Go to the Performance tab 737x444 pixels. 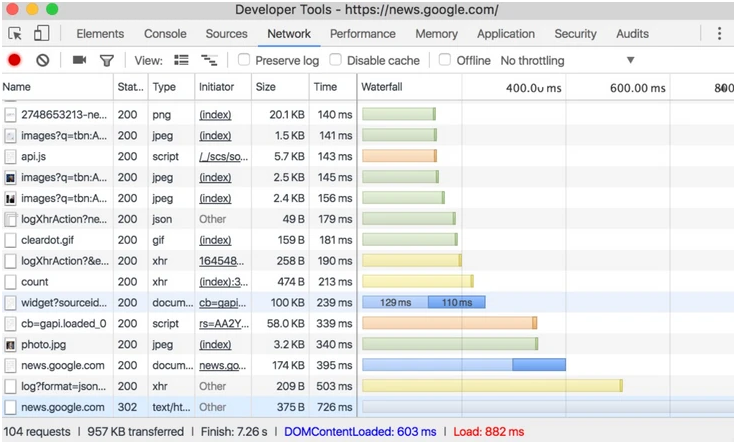click(x=362, y=34)
